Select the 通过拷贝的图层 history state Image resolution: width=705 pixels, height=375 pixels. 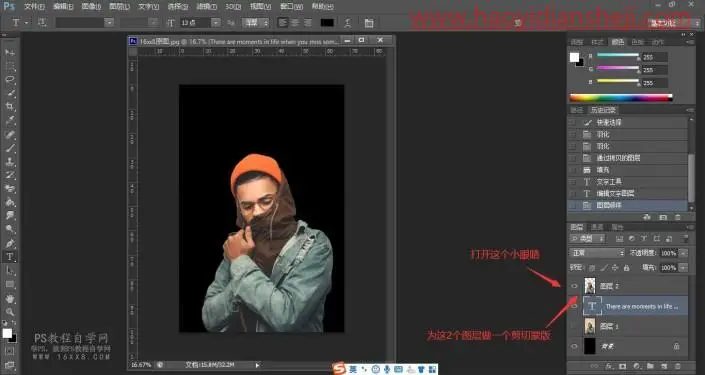(x=628, y=158)
